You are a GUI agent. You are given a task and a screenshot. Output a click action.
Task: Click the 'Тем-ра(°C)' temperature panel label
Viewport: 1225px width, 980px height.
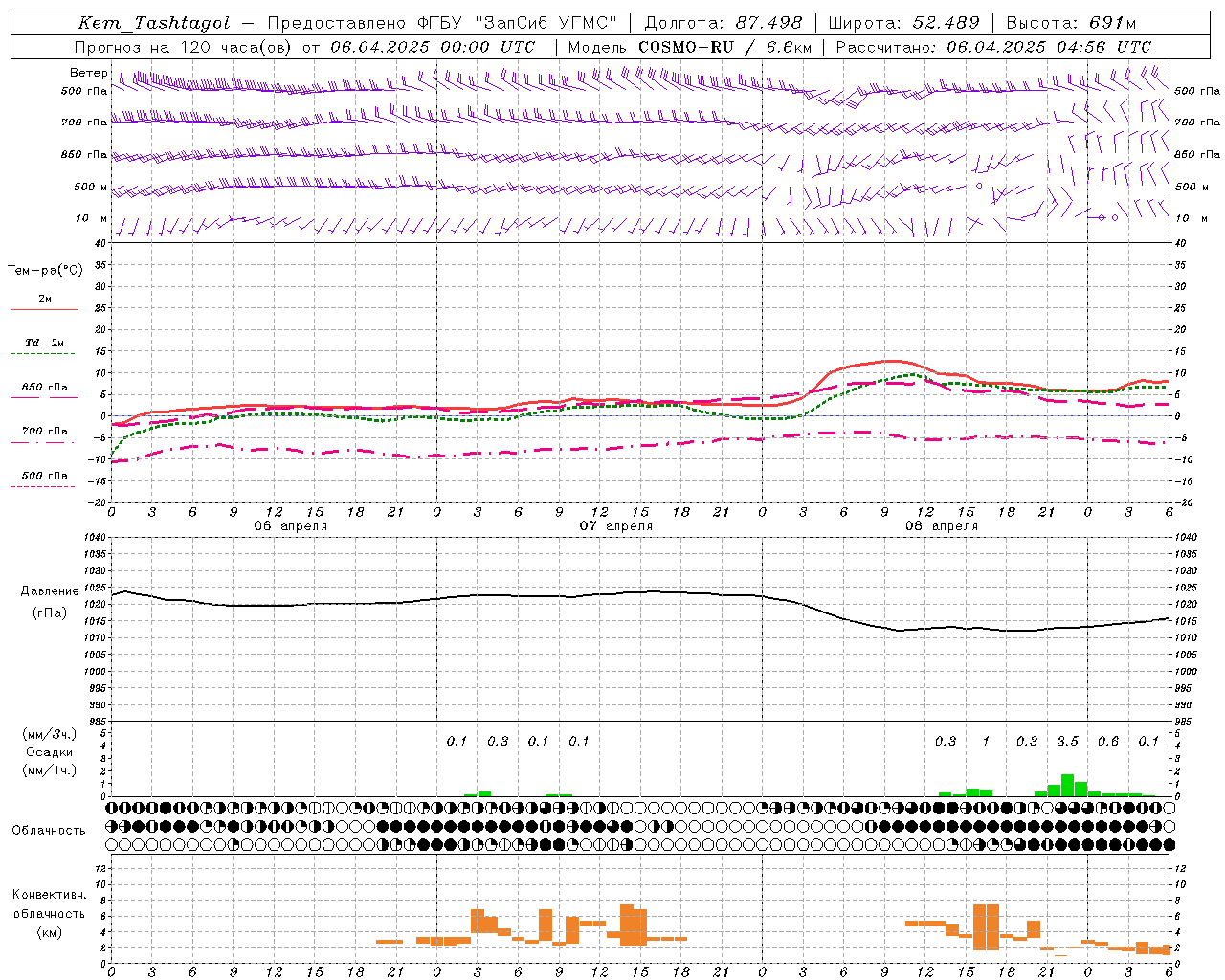45,271
